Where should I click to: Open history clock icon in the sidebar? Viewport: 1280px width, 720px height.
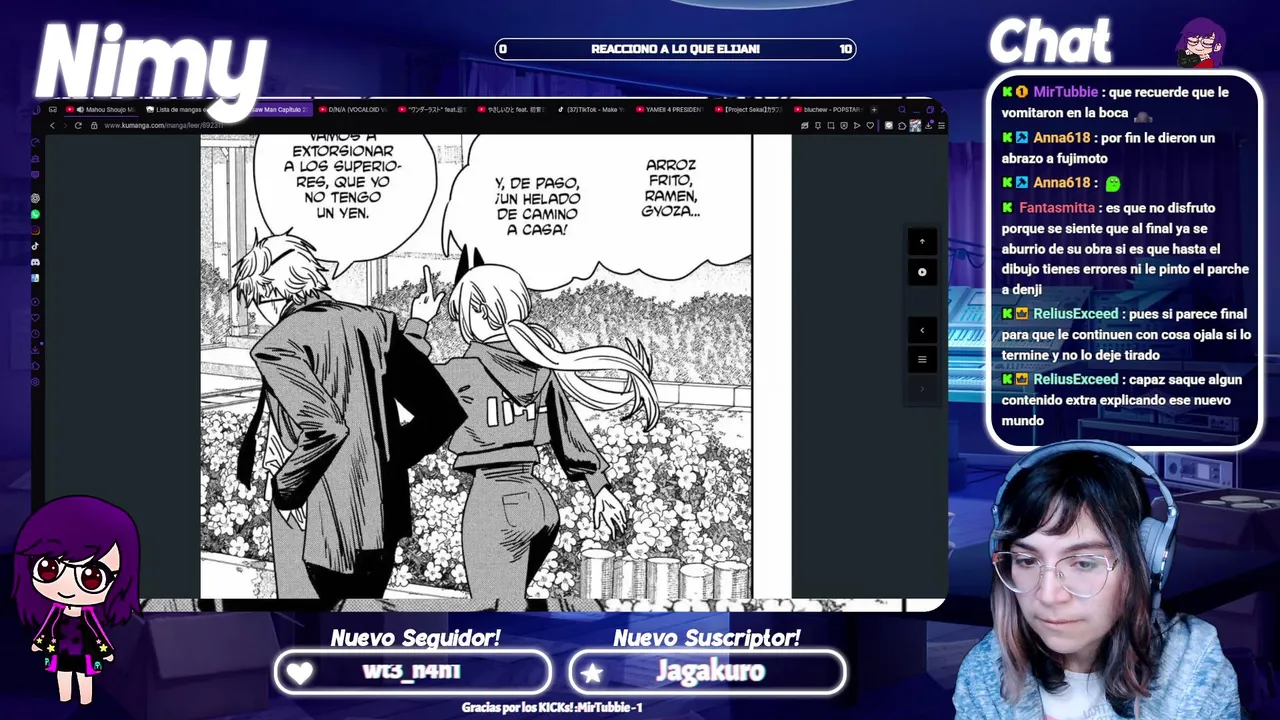tap(35, 333)
